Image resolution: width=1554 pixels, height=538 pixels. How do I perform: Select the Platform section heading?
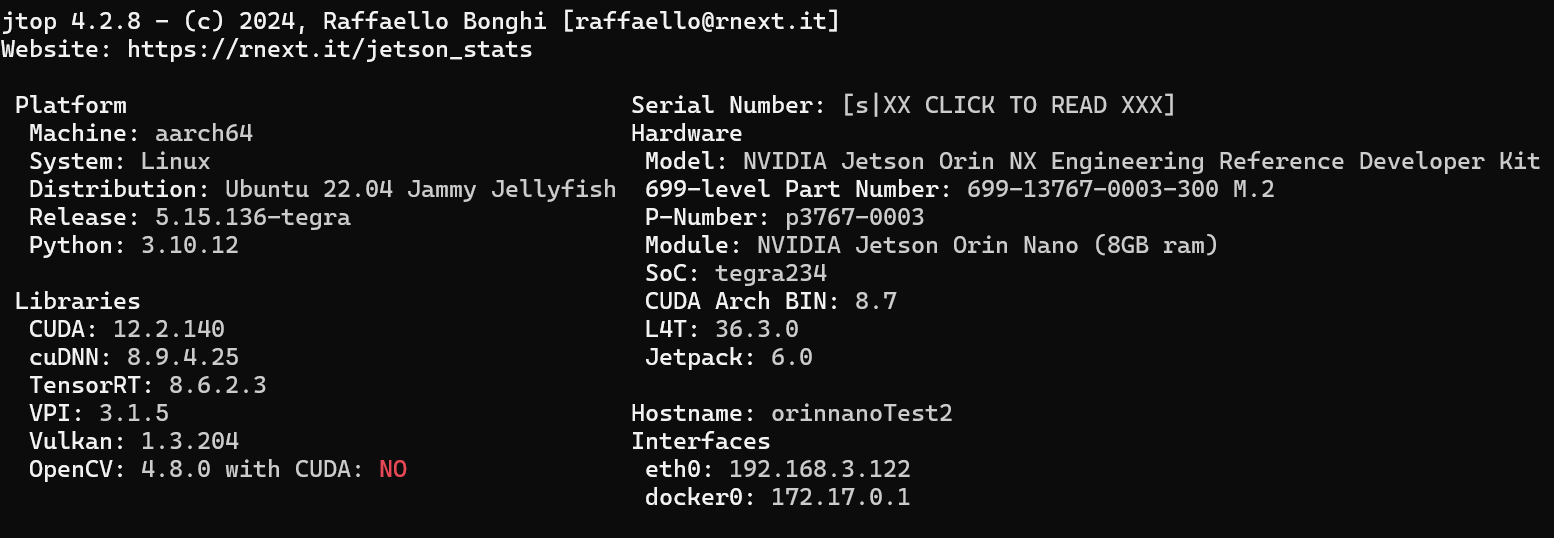pyautogui.click(x=70, y=105)
